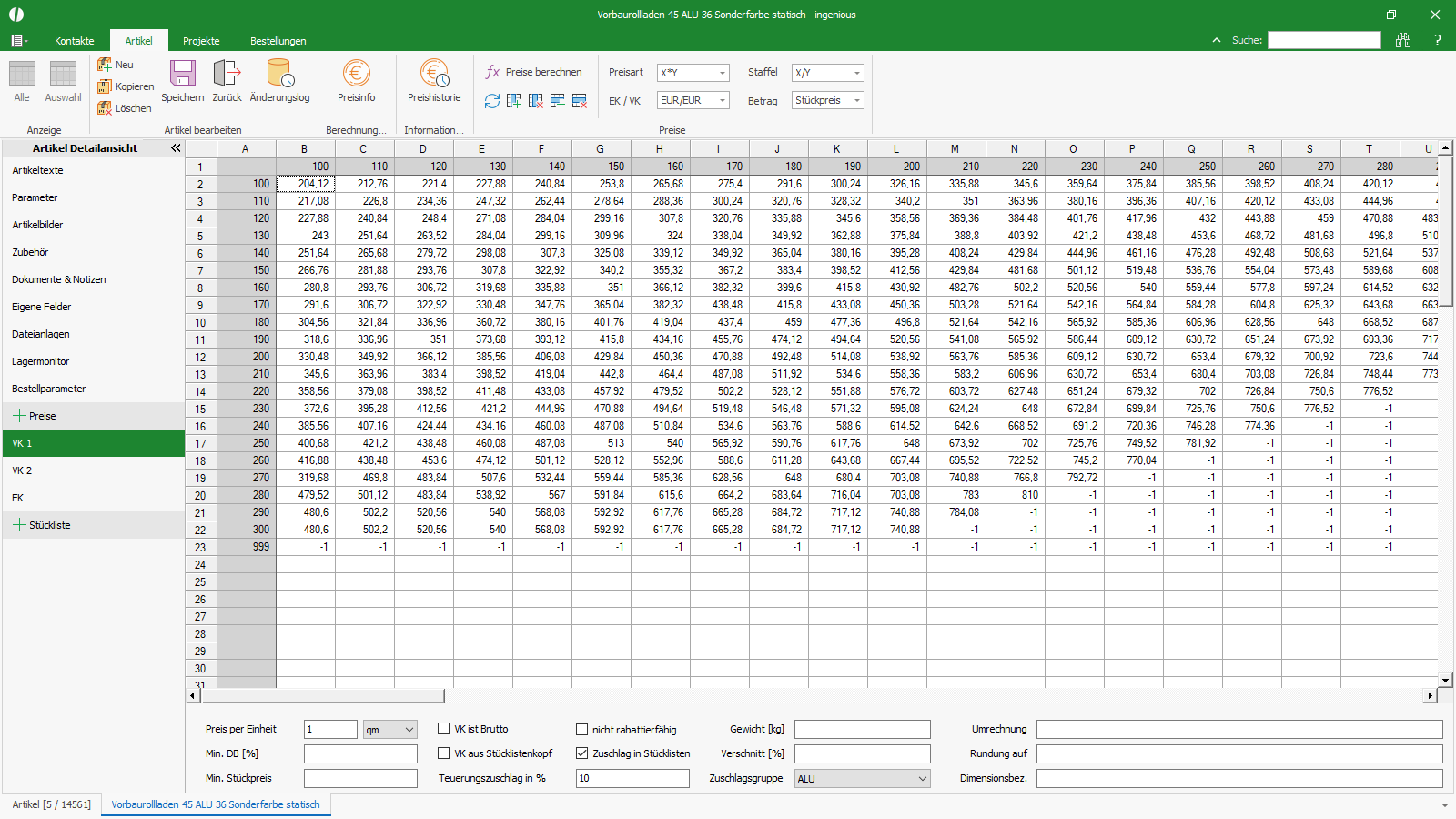Click the binoculars search icon

1403,40
